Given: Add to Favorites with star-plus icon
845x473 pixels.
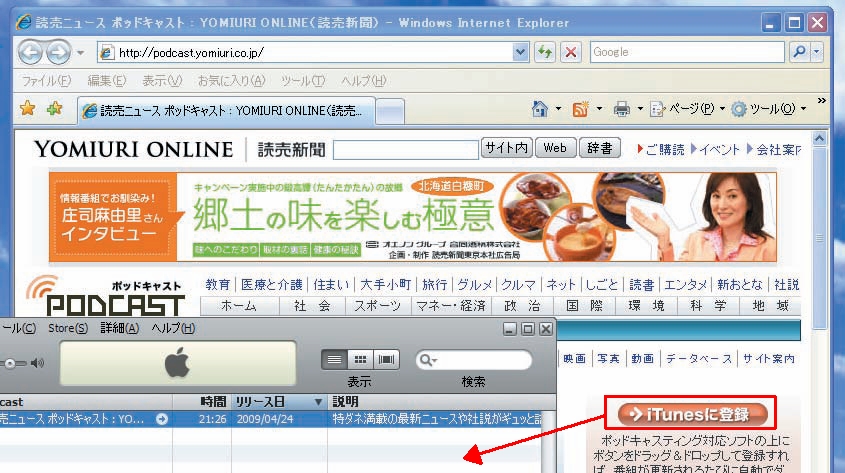Looking at the screenshot, I should 54,109.
